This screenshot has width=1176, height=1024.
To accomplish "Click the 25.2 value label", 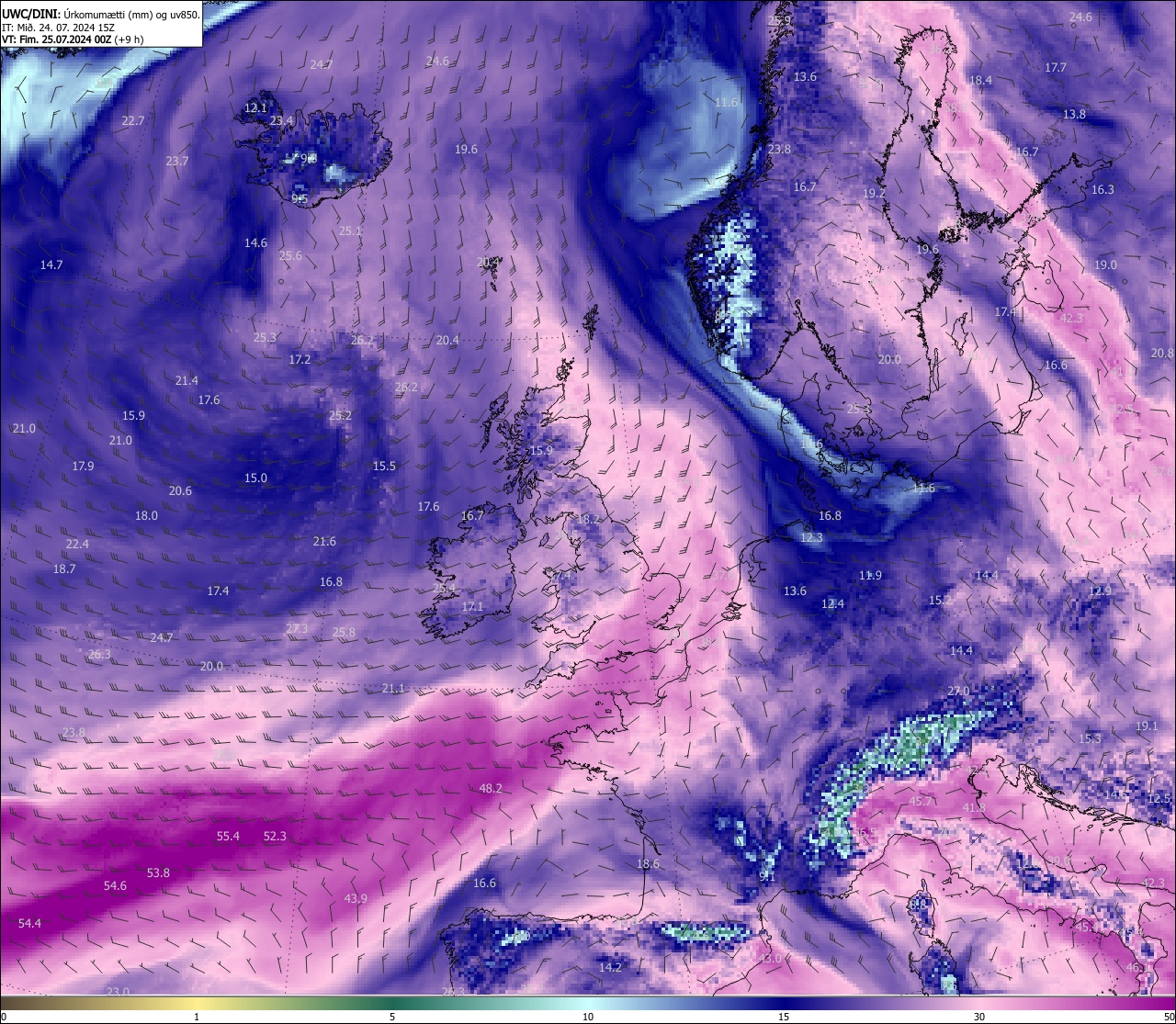I will click(340, 415).
